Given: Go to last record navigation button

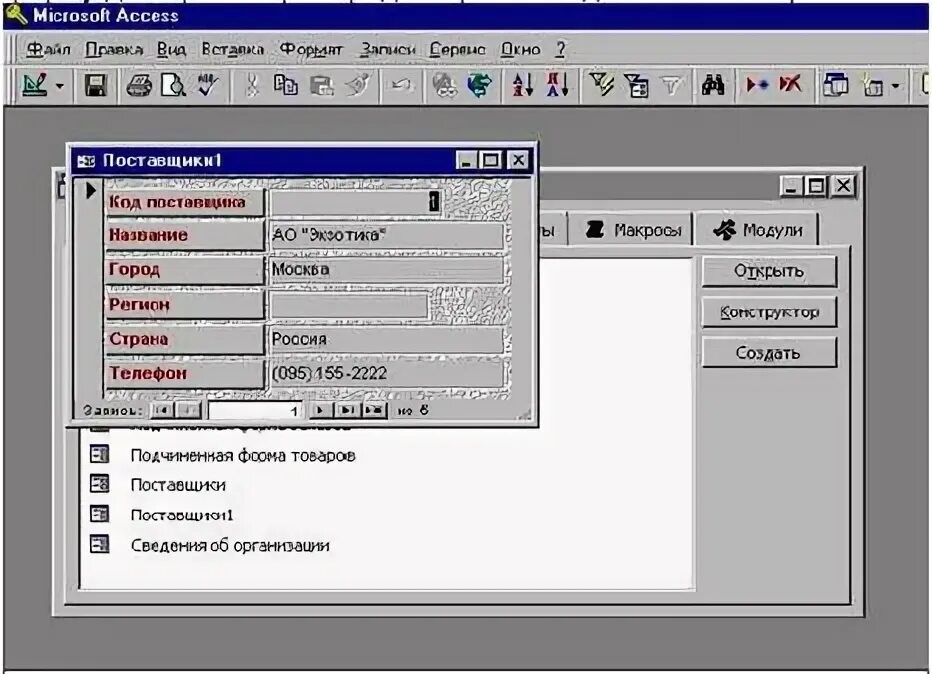Looking at the screenshot, I should [347, 410].
